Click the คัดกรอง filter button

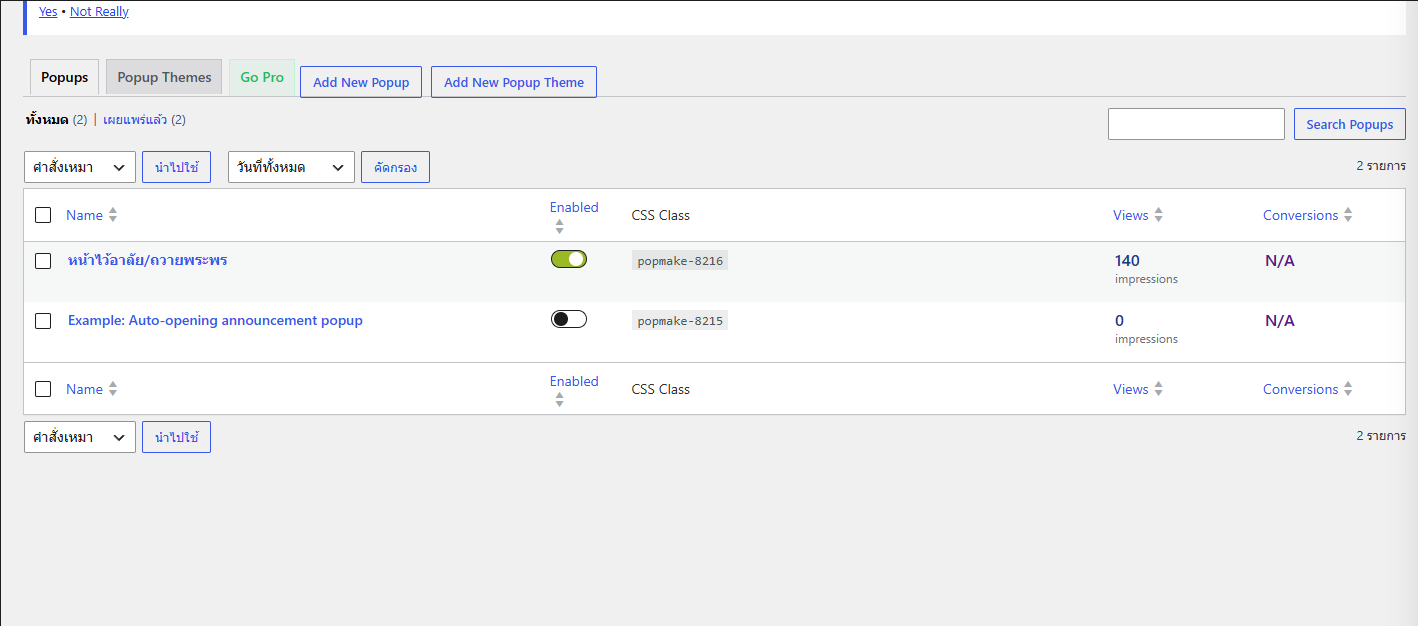coord(395,167)
